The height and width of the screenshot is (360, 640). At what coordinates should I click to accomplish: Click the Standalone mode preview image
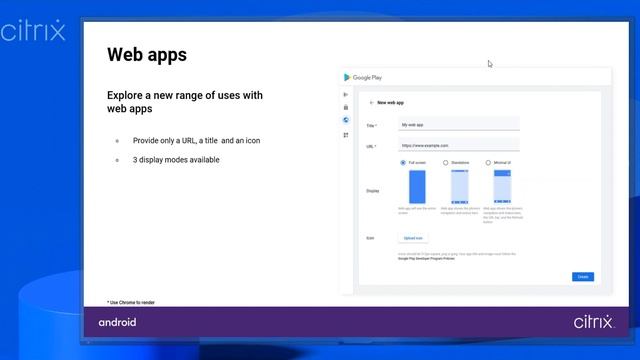pyautogui.click(x=460, y=187)
